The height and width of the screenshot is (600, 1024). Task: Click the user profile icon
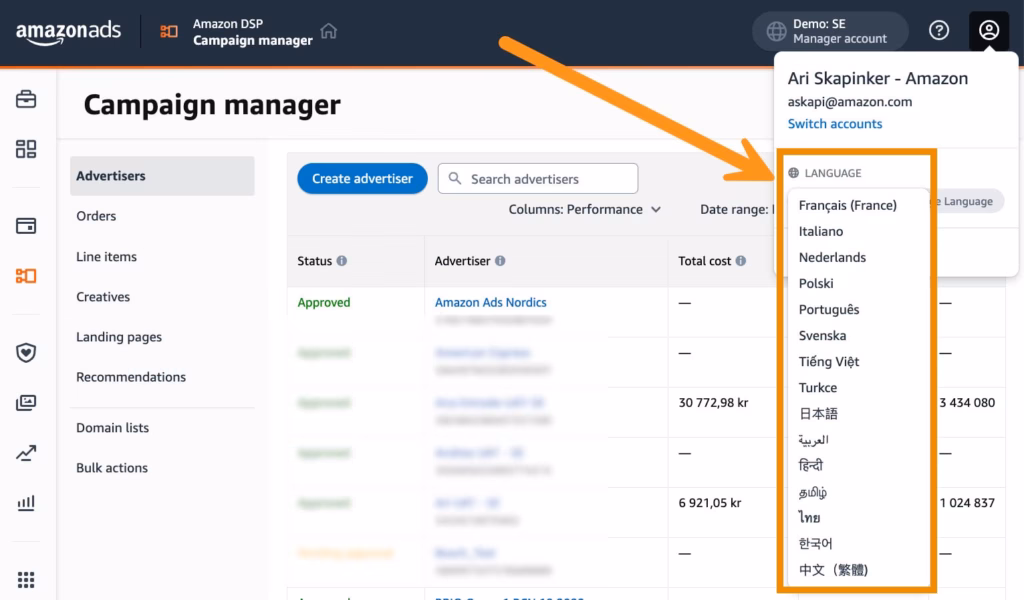point(989,30)
